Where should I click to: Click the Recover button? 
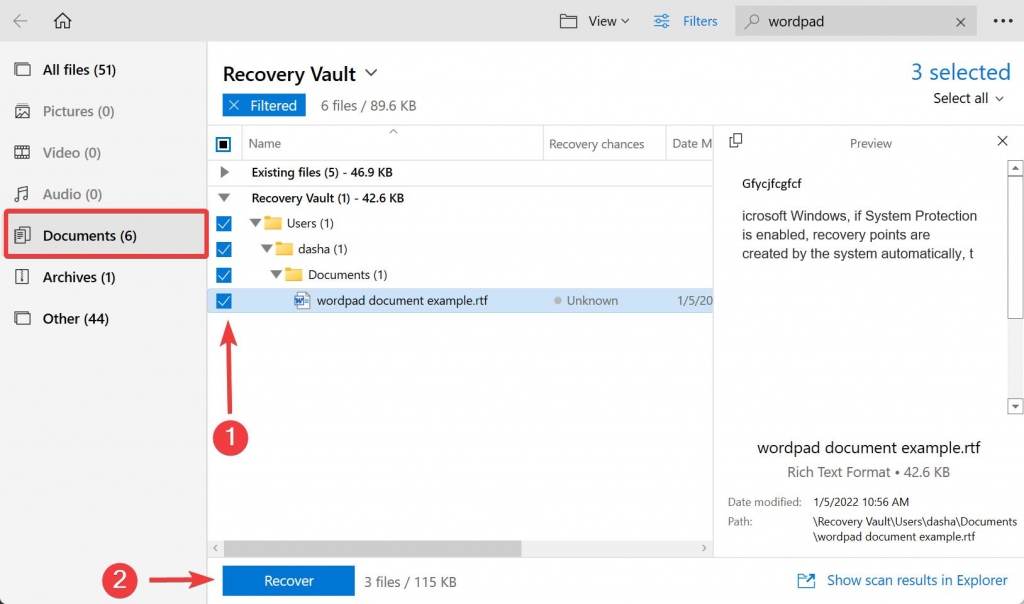click(x=288, y=580)
